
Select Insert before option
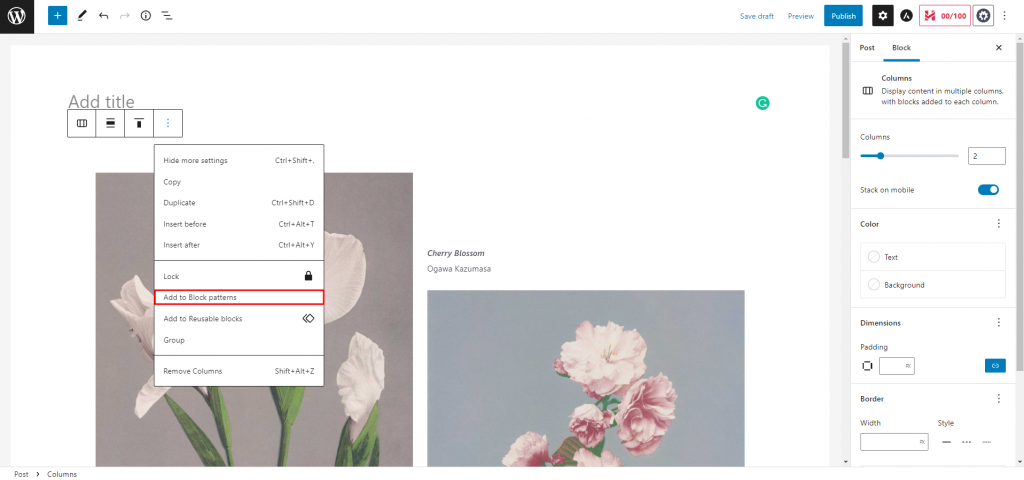pyautogui.click(x=239, y=224)
